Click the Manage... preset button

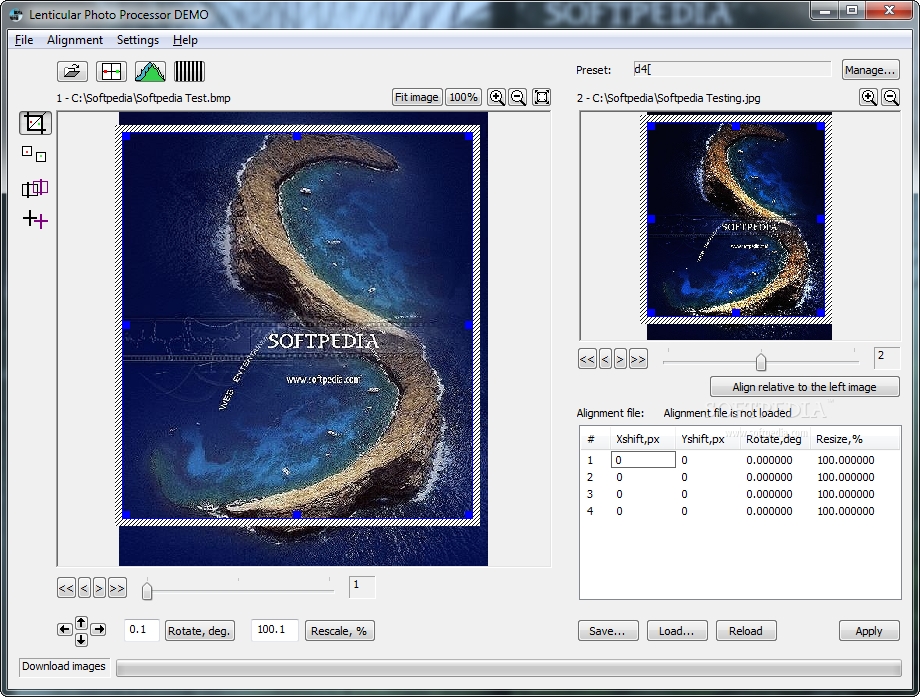coord(871,70)
